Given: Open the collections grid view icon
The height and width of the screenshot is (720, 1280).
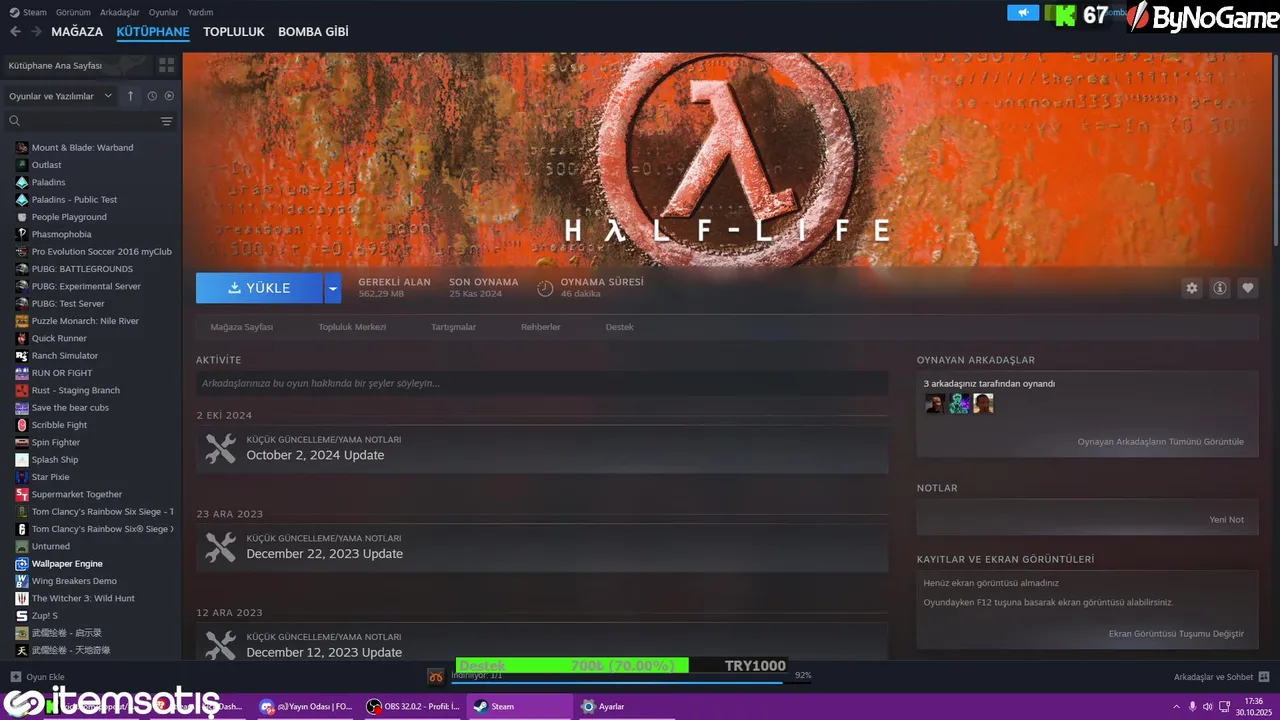Looking at the screenshot, I should [166, 65].
